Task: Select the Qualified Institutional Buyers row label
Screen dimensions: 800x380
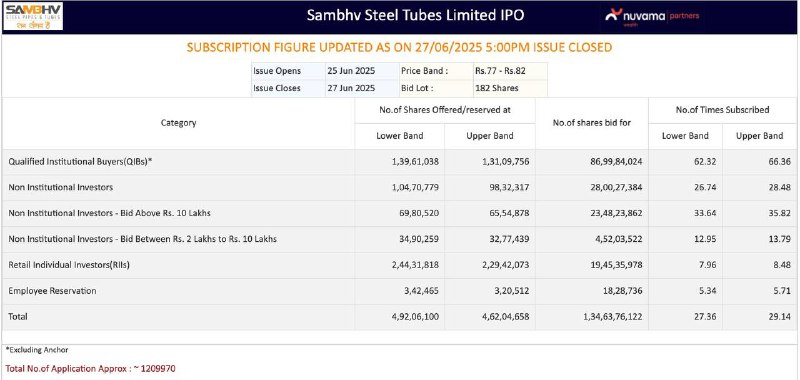Action: tap(81, 162)
